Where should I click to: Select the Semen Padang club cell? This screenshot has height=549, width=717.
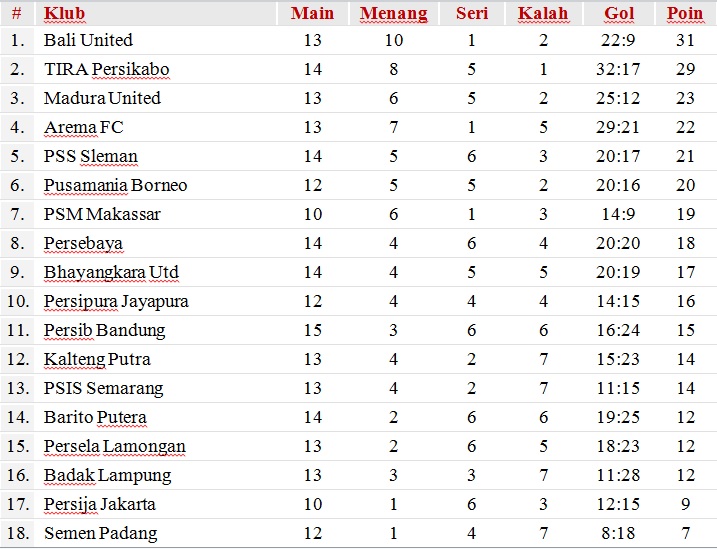[100, 533]
